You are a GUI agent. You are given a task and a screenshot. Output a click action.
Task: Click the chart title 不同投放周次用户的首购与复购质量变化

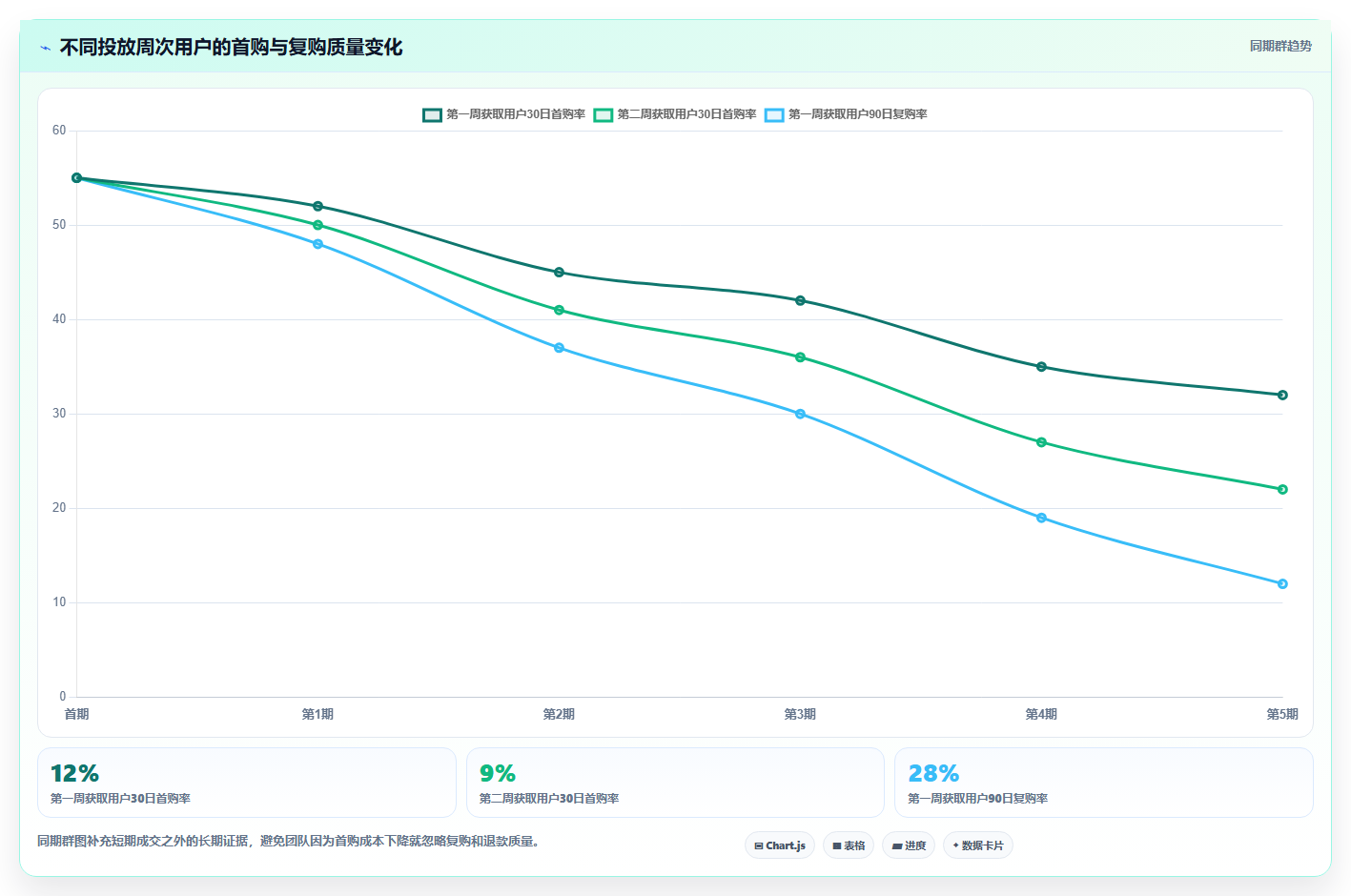(231, 48)
